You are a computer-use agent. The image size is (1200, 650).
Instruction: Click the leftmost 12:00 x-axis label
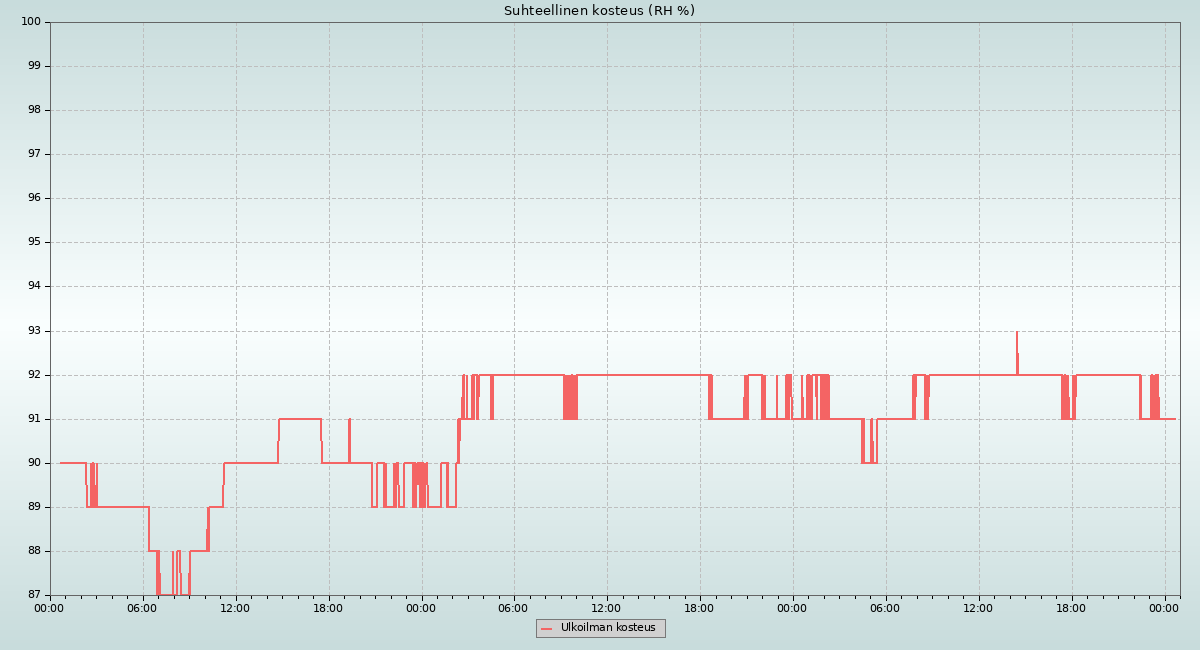pyautogui.click(x=236, y=607)
